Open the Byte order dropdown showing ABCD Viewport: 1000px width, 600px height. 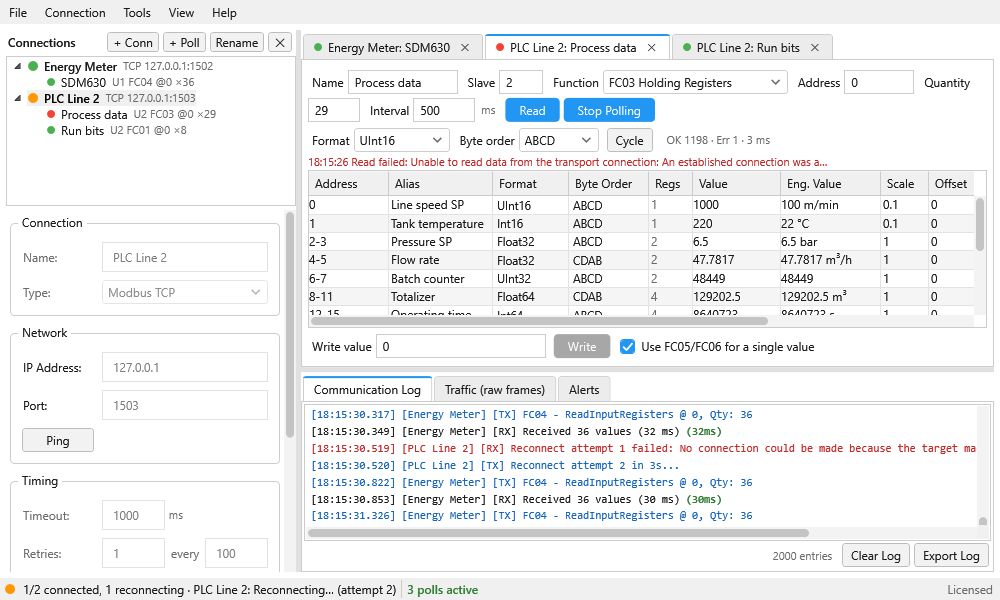point(559,141)
